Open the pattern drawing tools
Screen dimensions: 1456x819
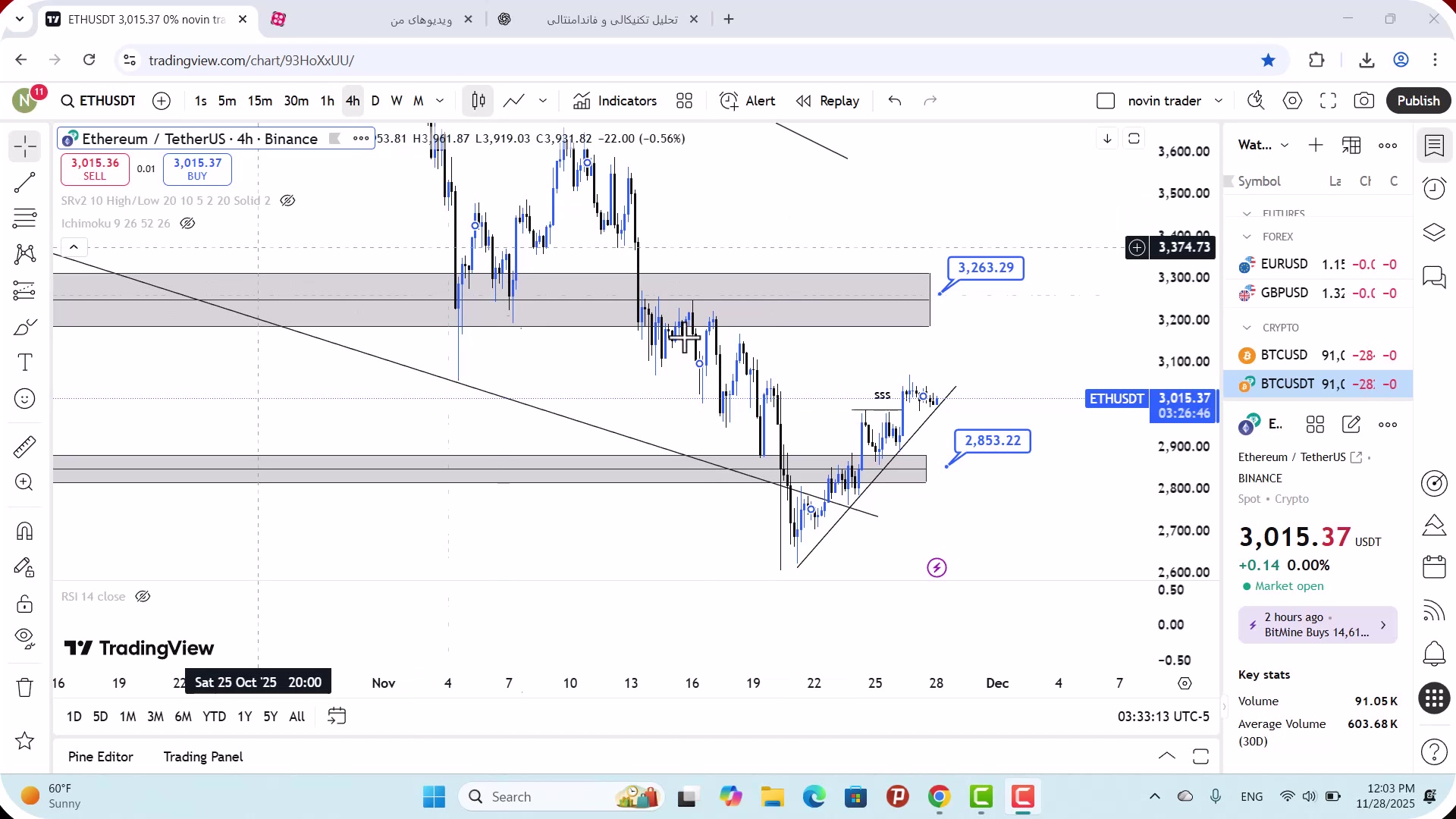click(x=25, y=254)
